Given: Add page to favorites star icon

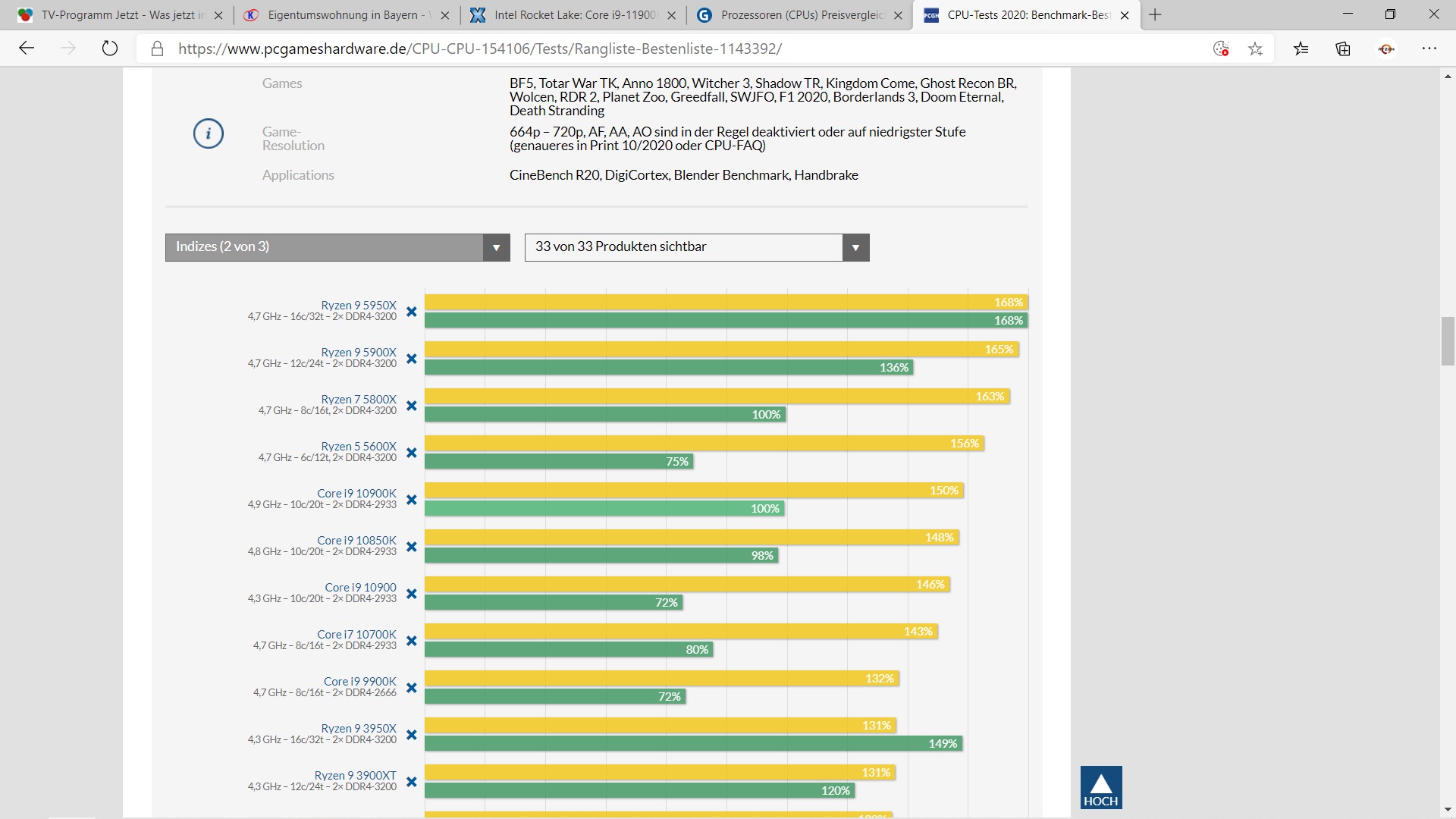Looking at the screenshot, I should pos(1256,49).
